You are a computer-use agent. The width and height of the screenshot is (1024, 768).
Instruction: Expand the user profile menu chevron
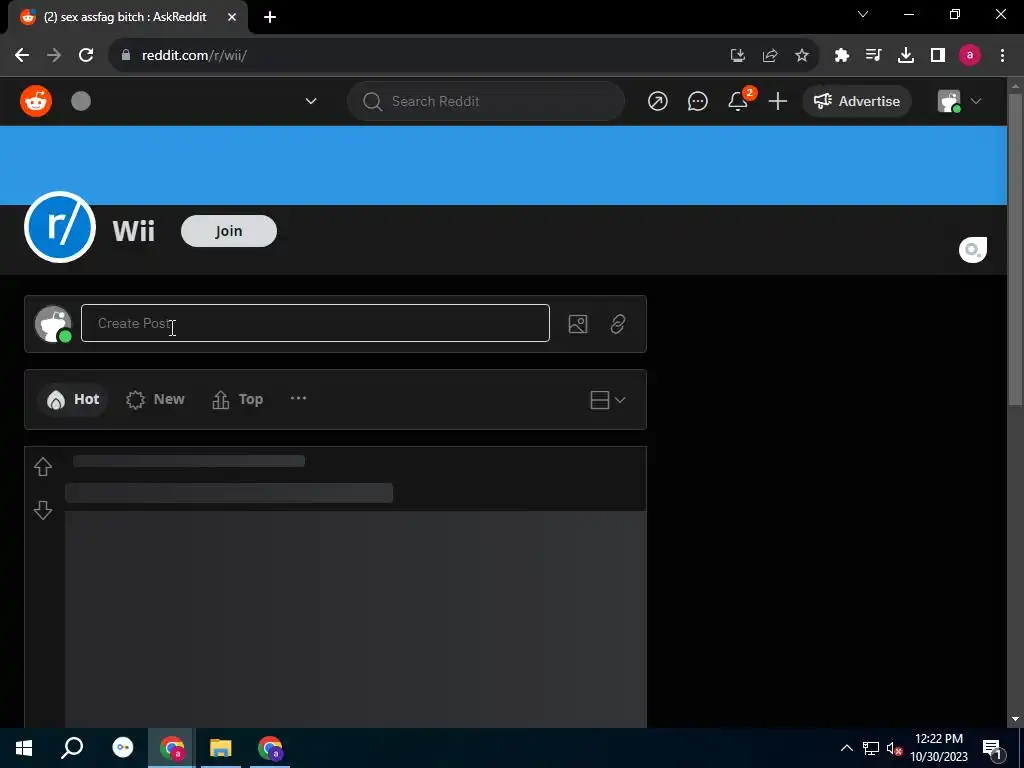[976, 101]
